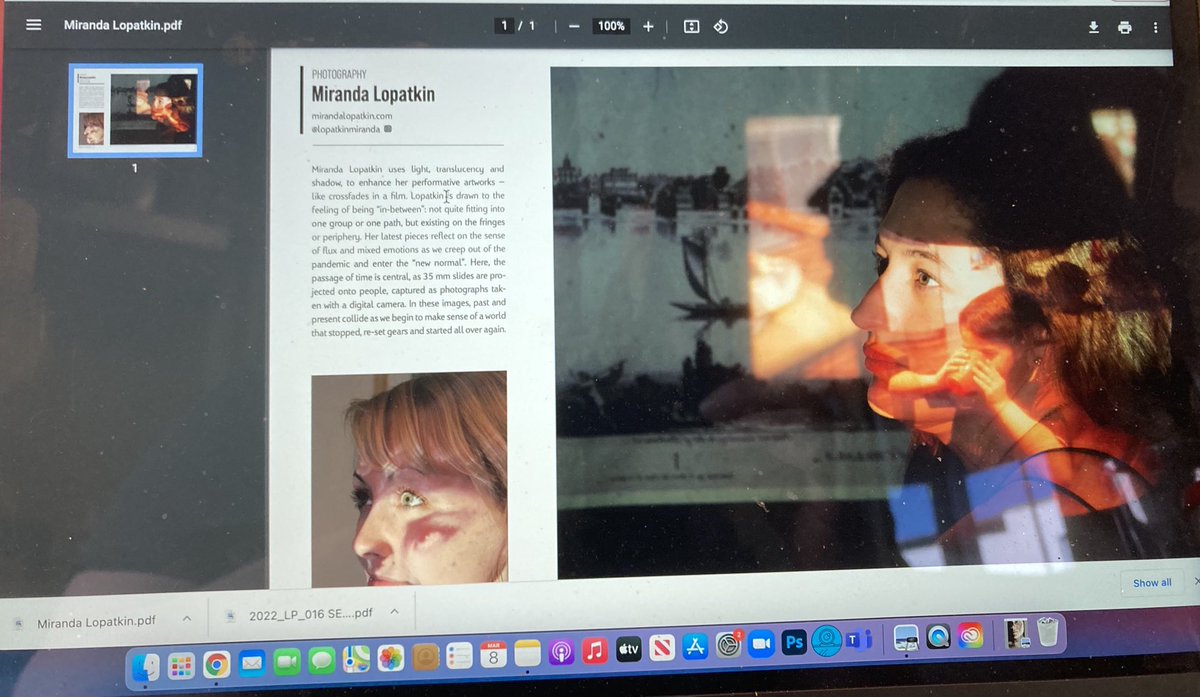
Task: Open Zoom from the Dock
Action: (x=762, y=644)
